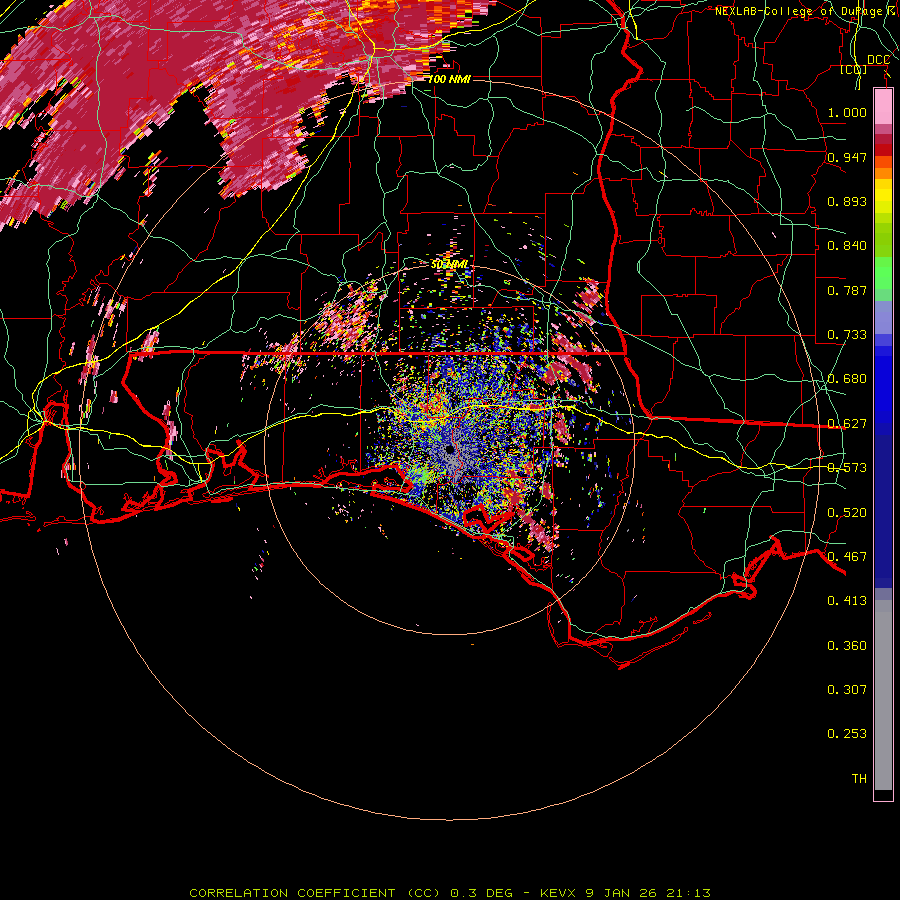Click the 100 NMI range ring label
900x900 pixels.
click(x=449, y=79)
